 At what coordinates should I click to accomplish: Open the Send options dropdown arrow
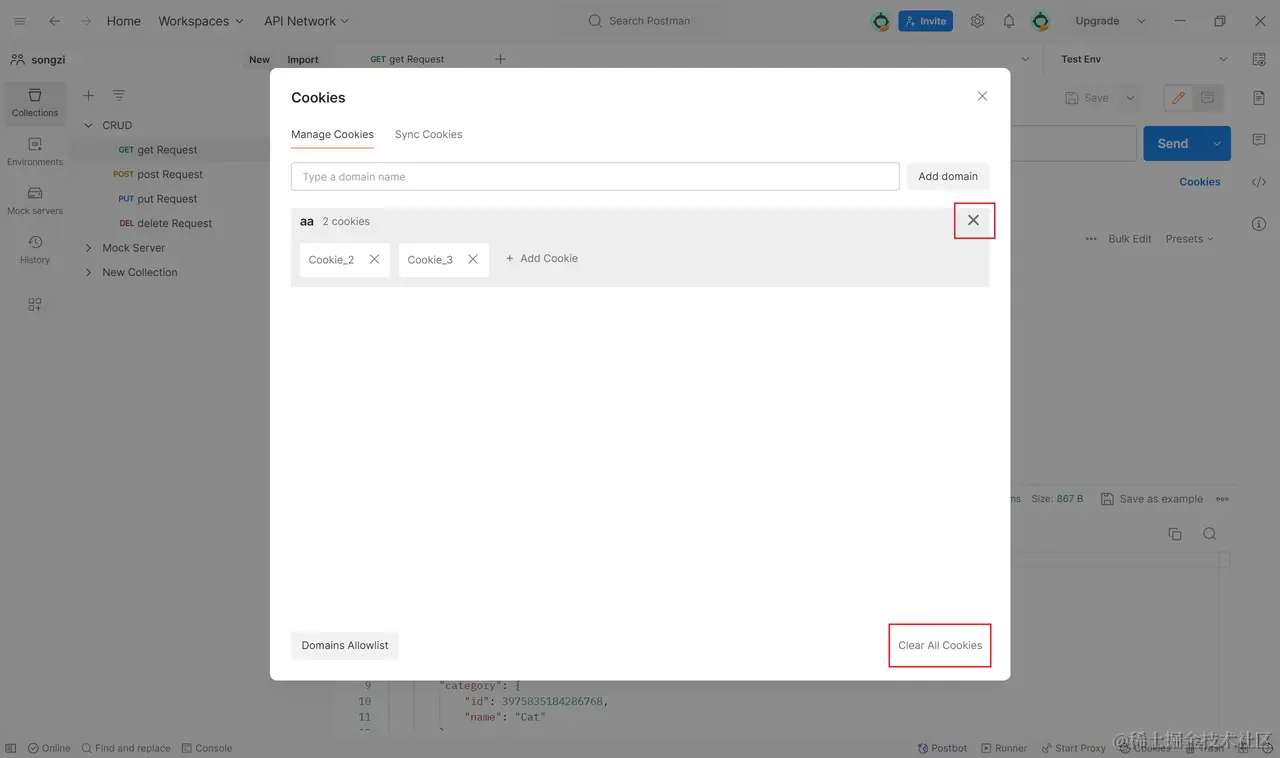tap(1217, 144)
